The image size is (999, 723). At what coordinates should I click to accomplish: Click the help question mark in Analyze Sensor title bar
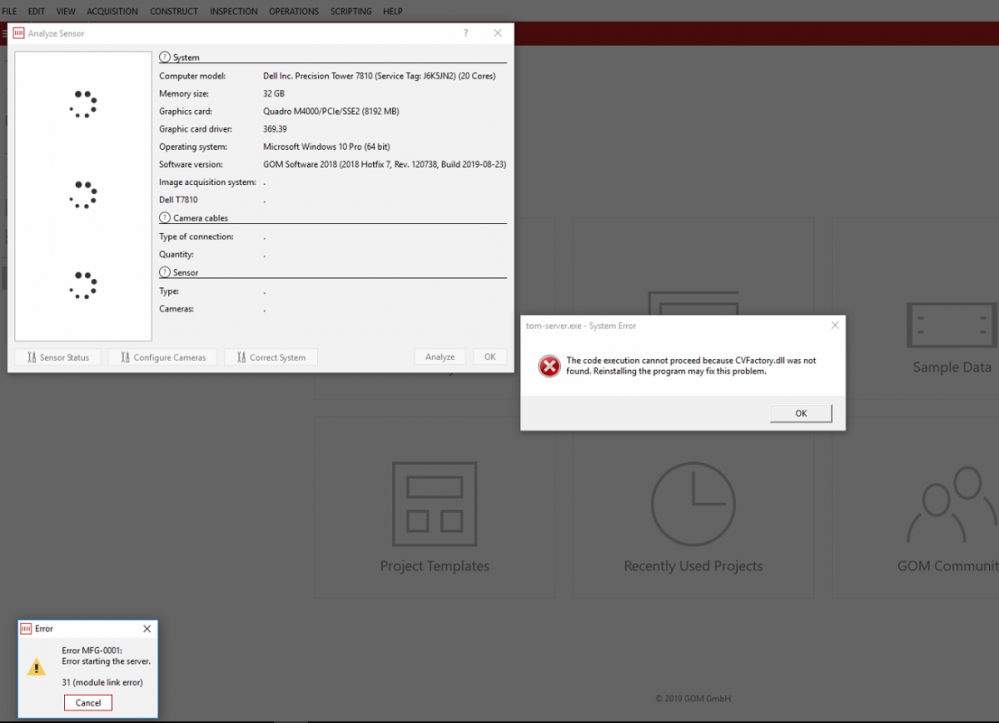(x=466, y=33)
